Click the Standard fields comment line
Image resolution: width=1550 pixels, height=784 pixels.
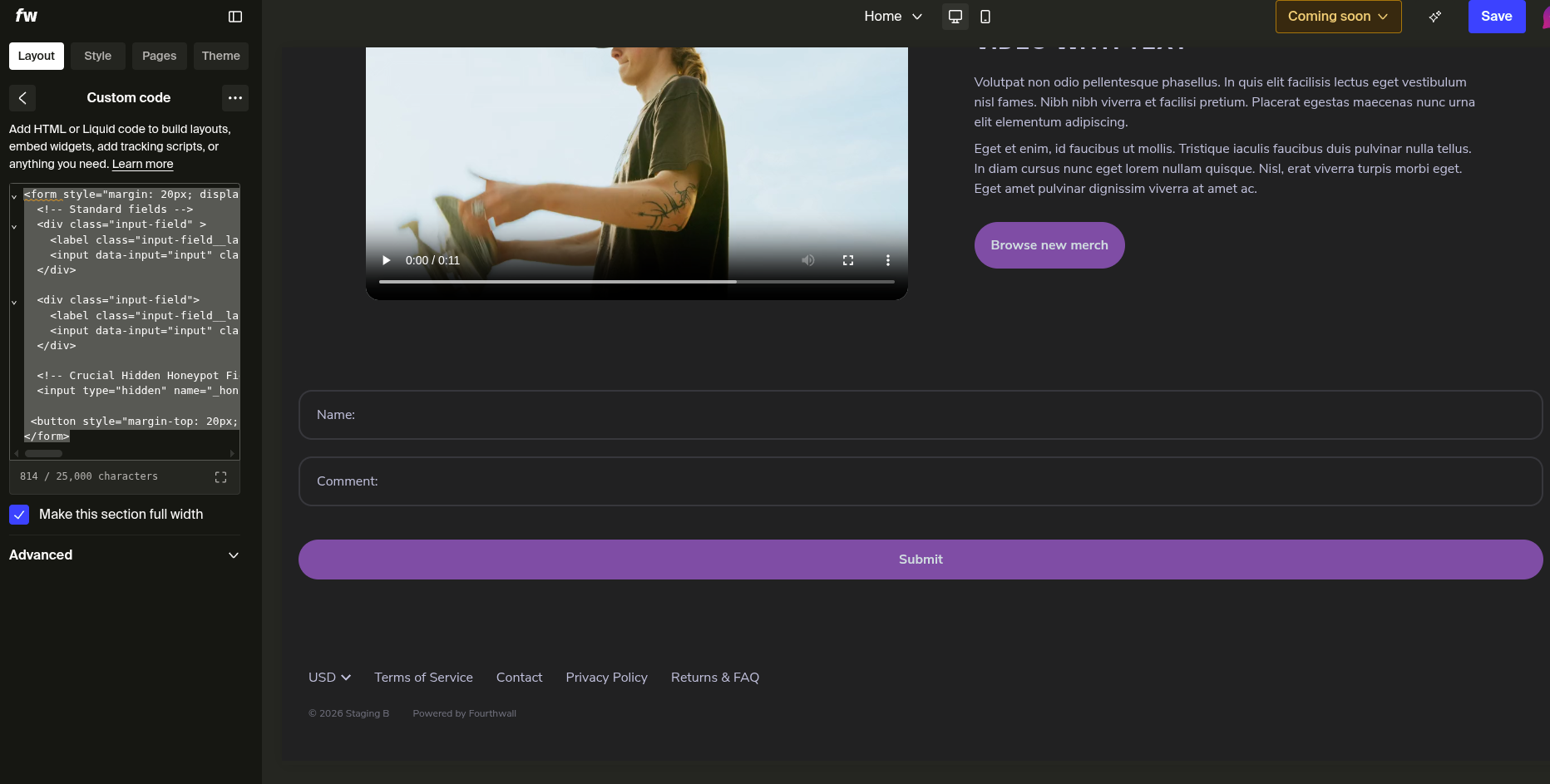tap(115, 210)
